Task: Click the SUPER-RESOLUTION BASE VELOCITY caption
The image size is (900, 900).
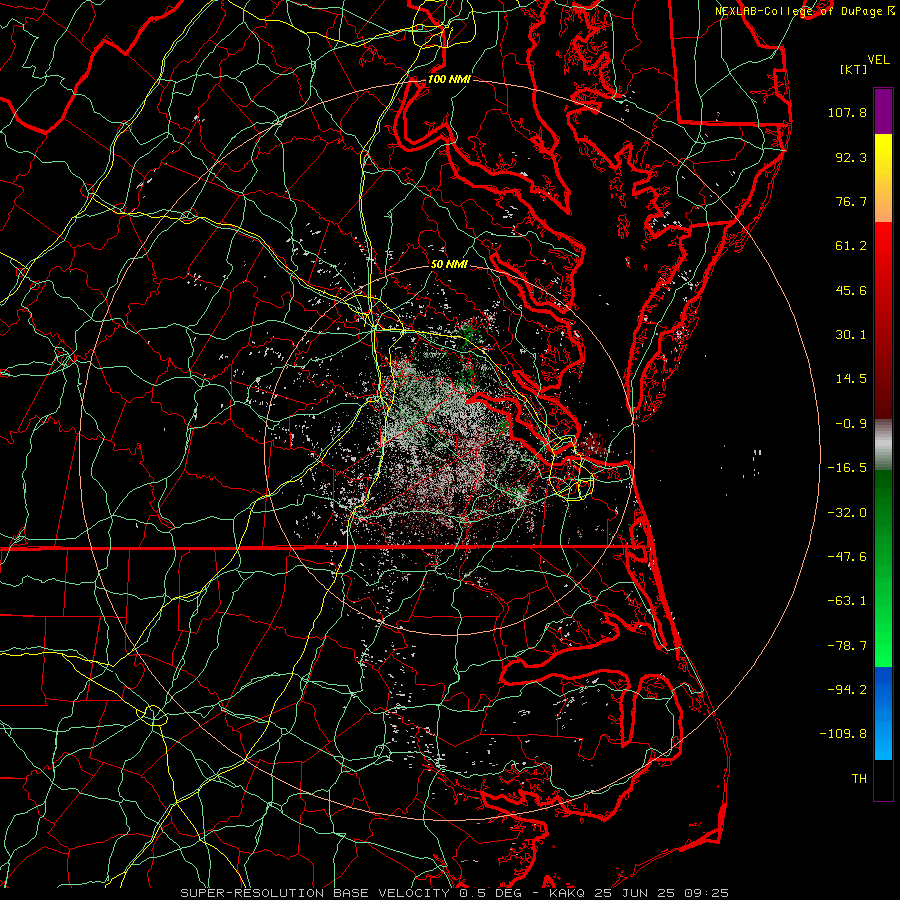Action: [316, 893]
